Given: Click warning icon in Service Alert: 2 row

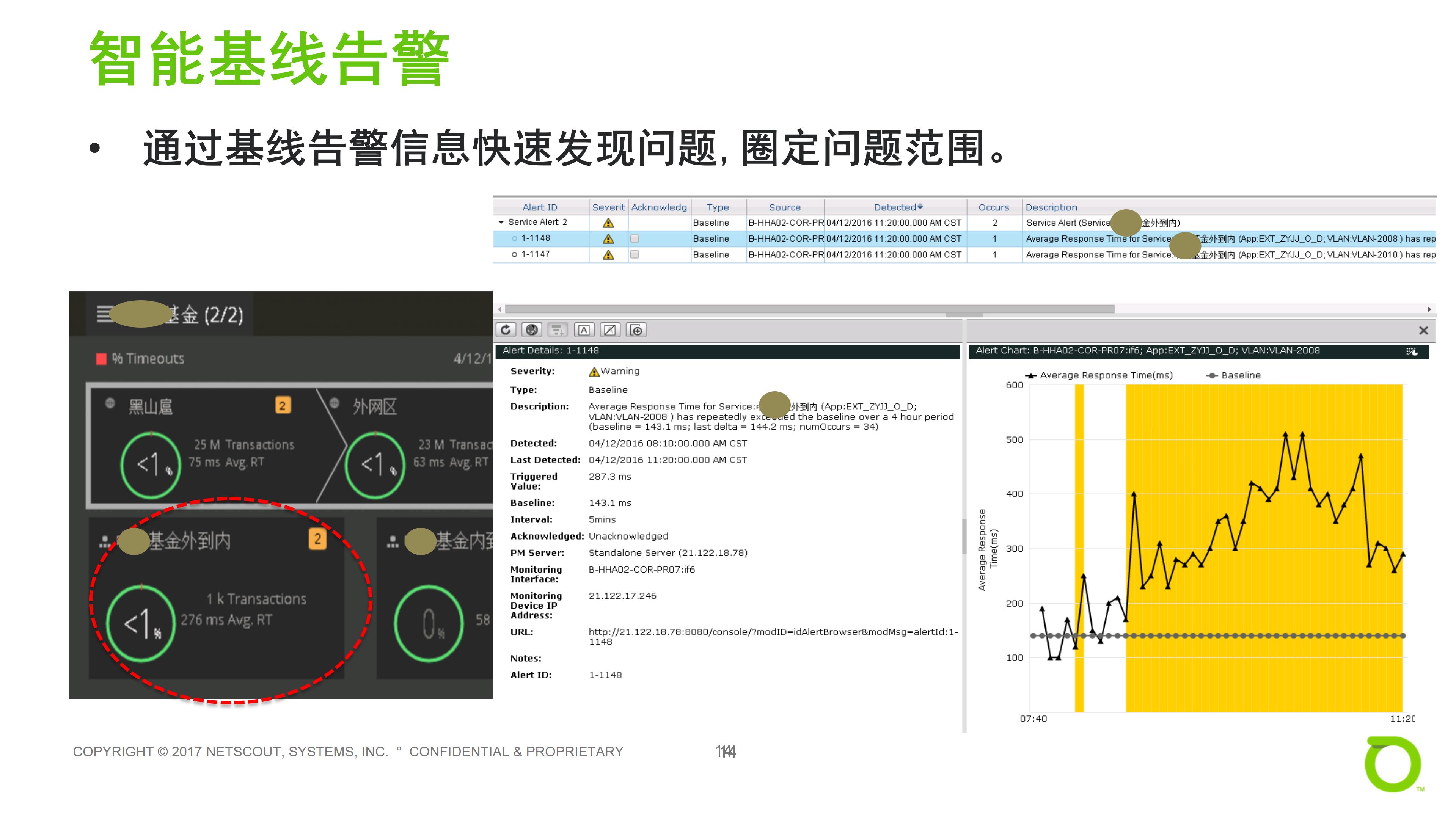Looking at the screenshot, I should pos(608,223).
